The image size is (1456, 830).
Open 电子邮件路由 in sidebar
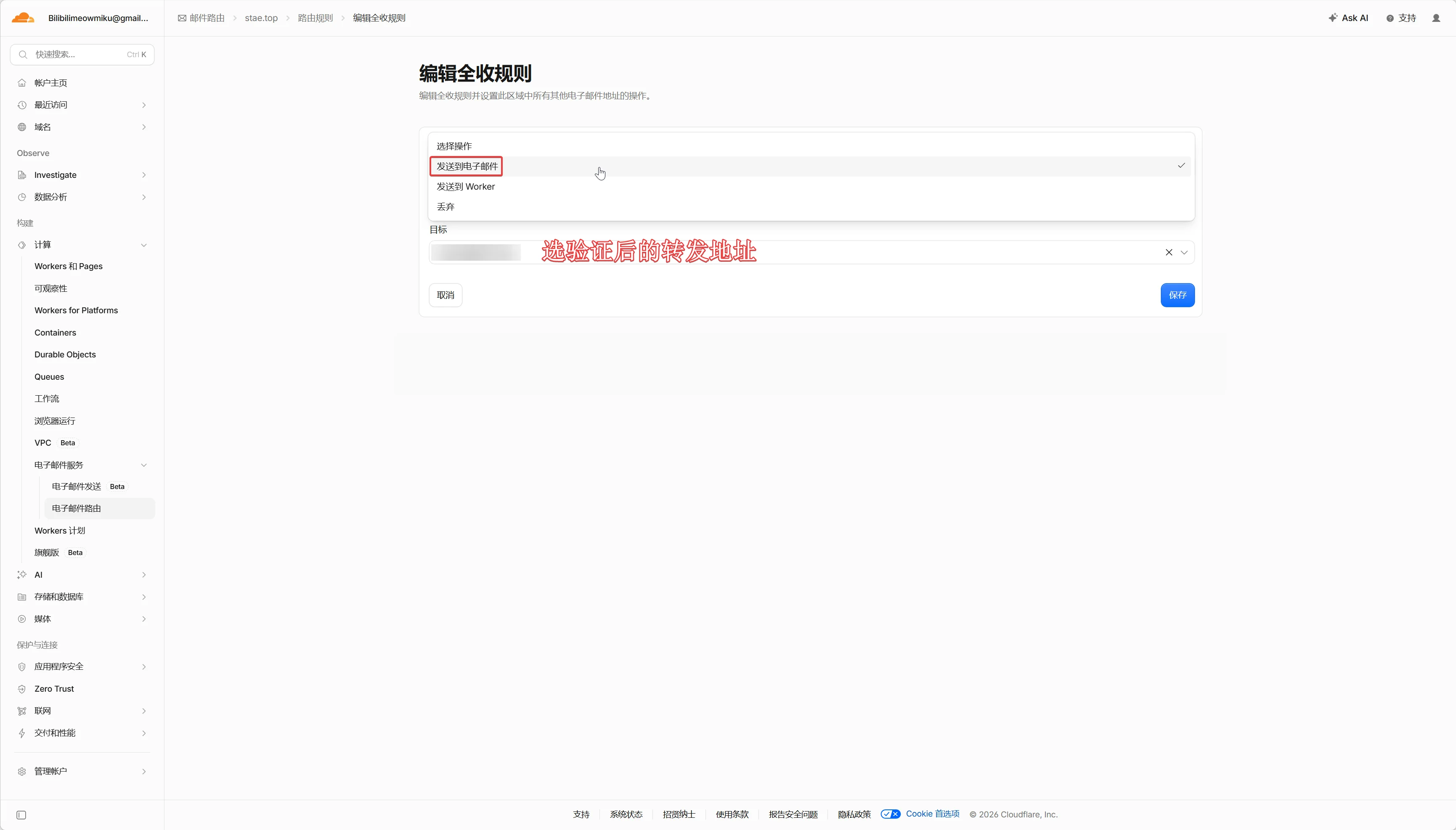(x=99, y=508)
